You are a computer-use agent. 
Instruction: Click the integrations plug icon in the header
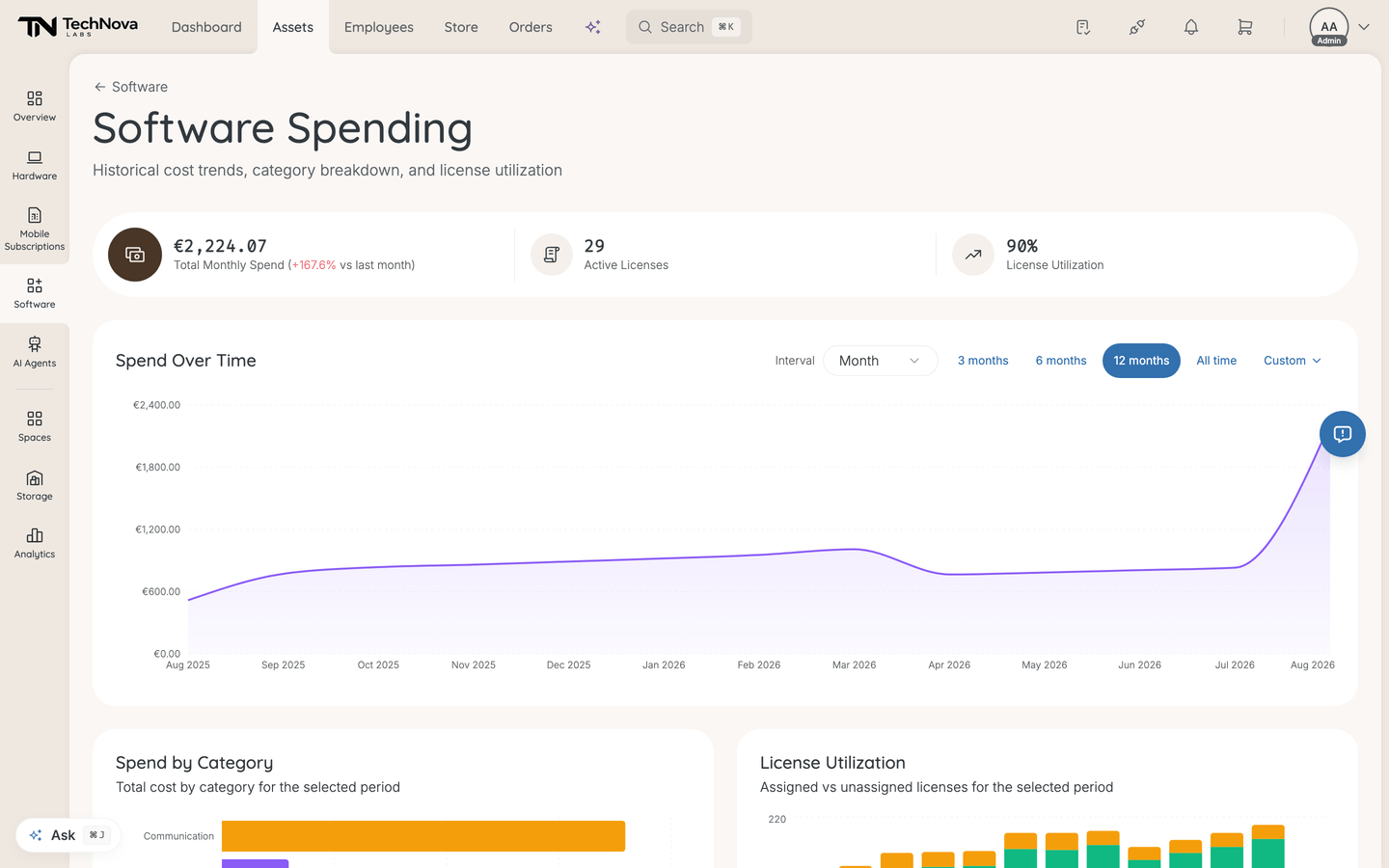tap(1137, 27)
